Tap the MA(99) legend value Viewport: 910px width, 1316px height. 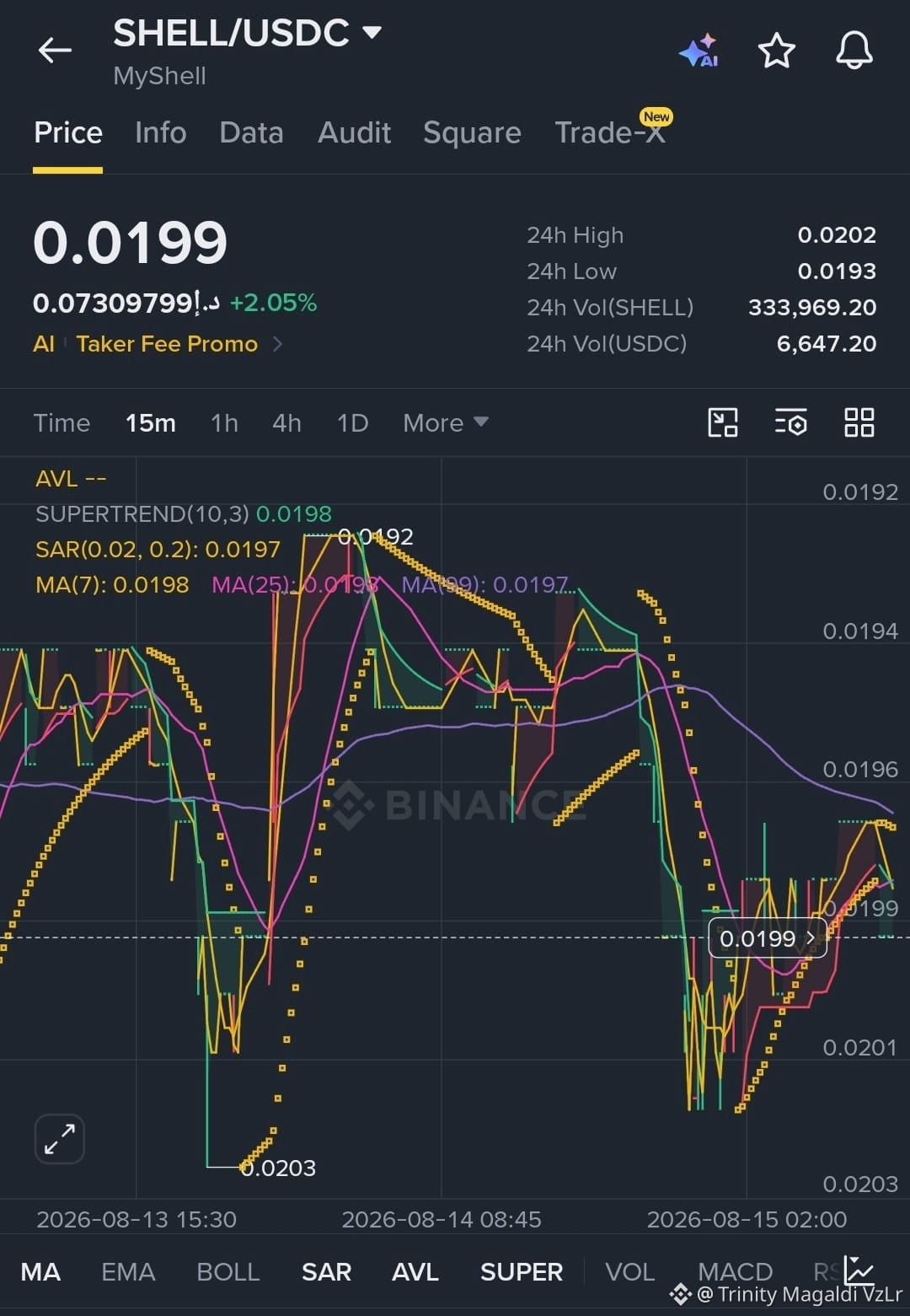click(x=485, y=584)
